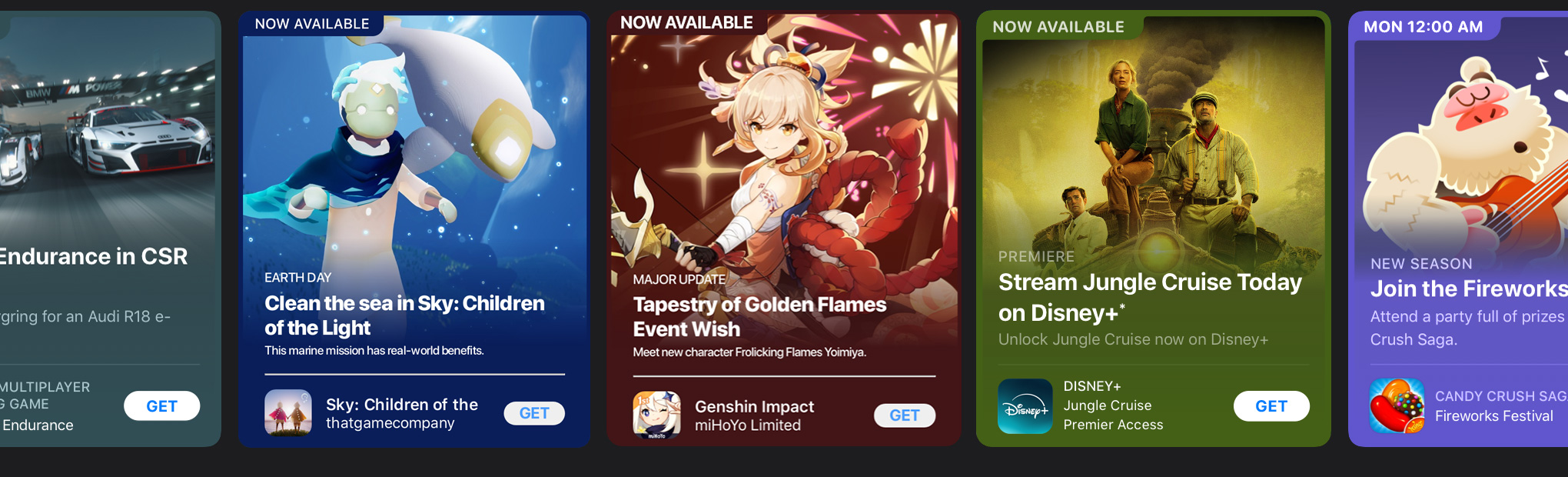This screenshot has height=477, width=1568.
Task: Open the Disney+ app icon
Action: tap(1025, 406)
